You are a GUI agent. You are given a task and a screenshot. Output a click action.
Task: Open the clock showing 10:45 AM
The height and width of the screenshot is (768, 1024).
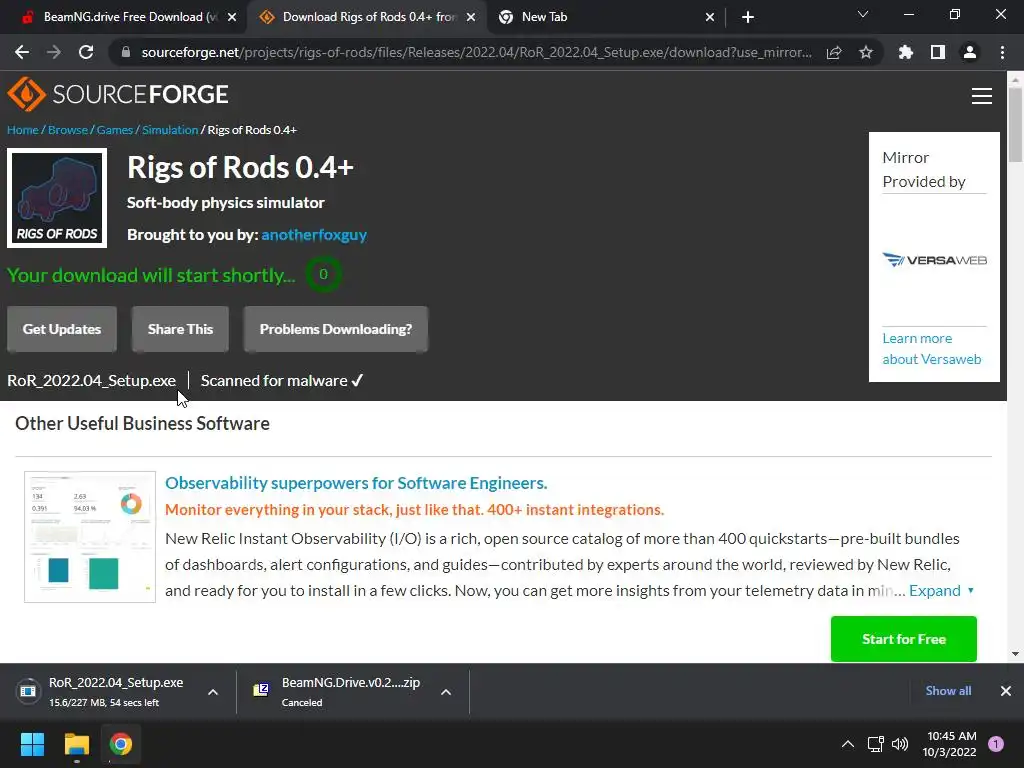pyautogui.click(x=950, y=744)
